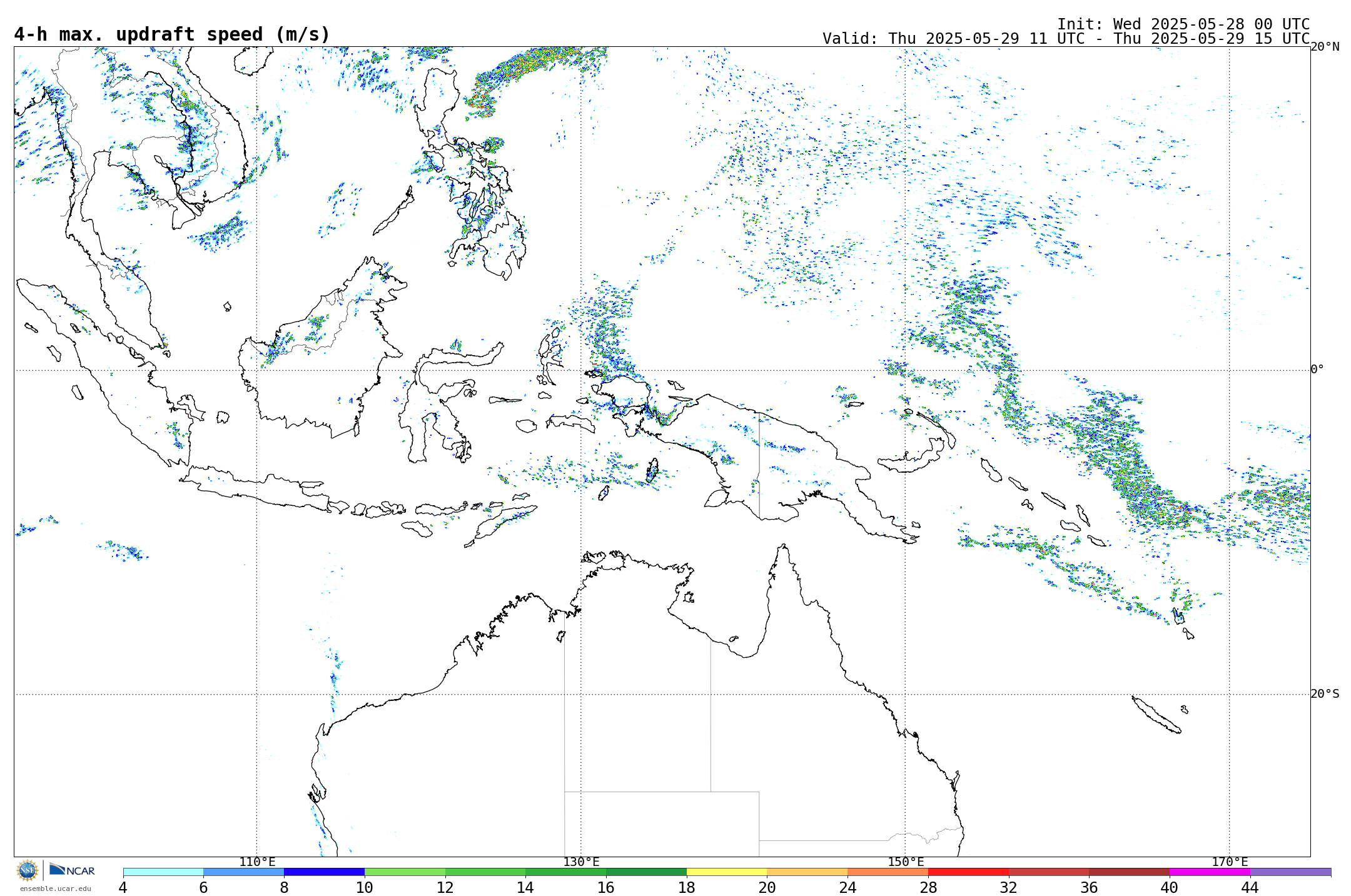Click the colorbar tick label 20
The height and width of the screenshot is (896, 1351).
click(x=767, y=887)
